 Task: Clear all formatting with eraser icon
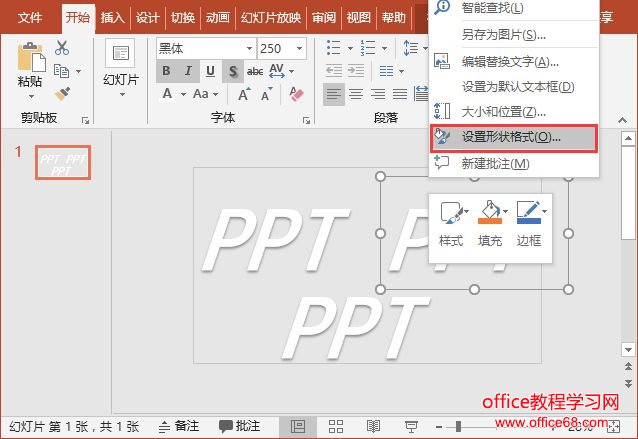[297, 94]
